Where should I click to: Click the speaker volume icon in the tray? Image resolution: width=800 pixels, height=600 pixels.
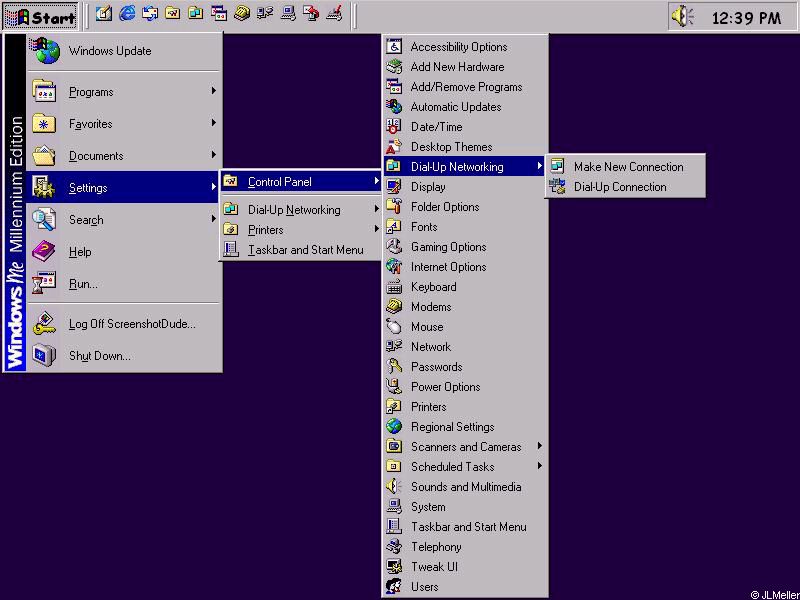[x=682, y=16]
